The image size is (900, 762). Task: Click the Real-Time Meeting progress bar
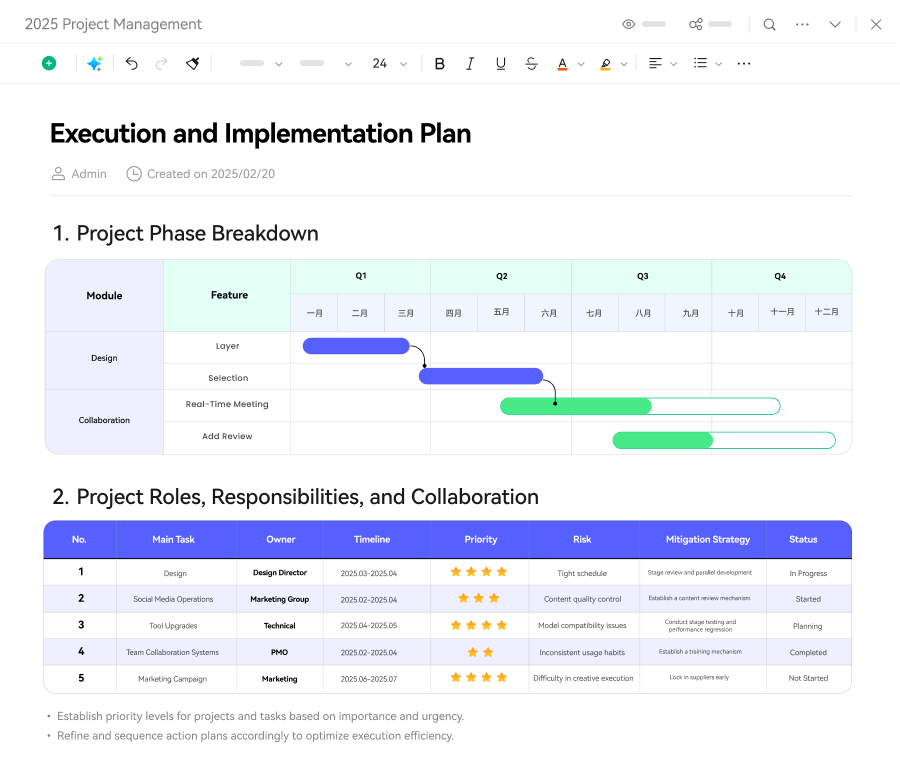tap(640, 406)
